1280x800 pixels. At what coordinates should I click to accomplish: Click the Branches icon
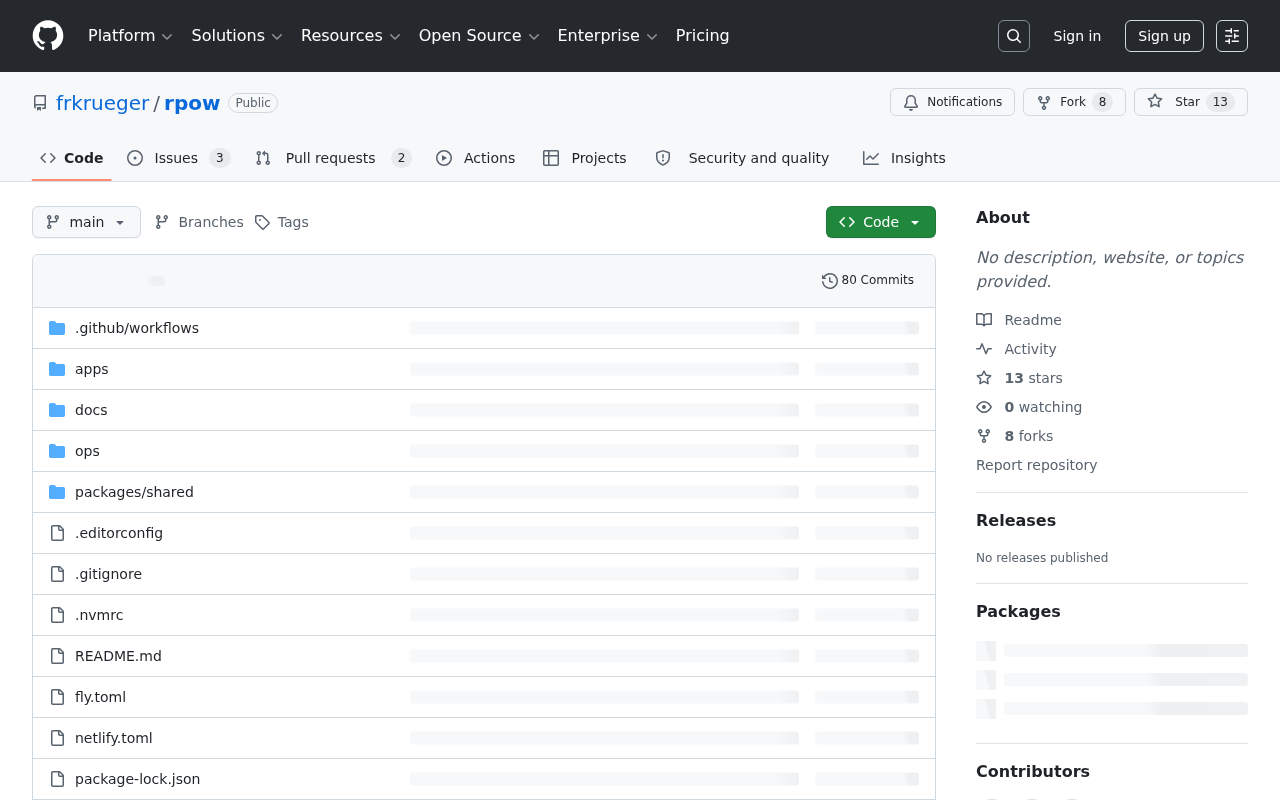click(x=162, y=222)
